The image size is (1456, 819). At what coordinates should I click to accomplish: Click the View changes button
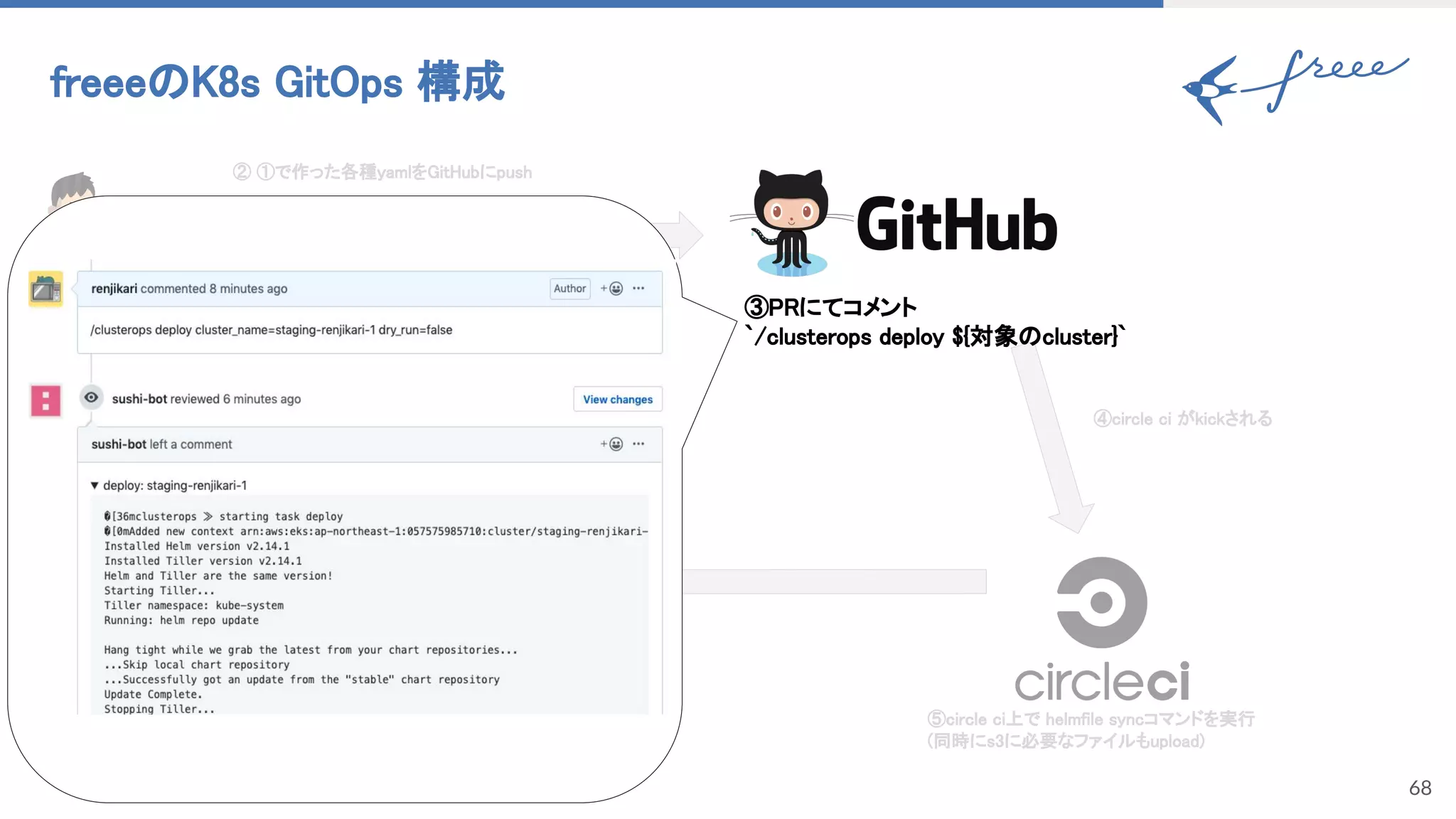[618, 400]
